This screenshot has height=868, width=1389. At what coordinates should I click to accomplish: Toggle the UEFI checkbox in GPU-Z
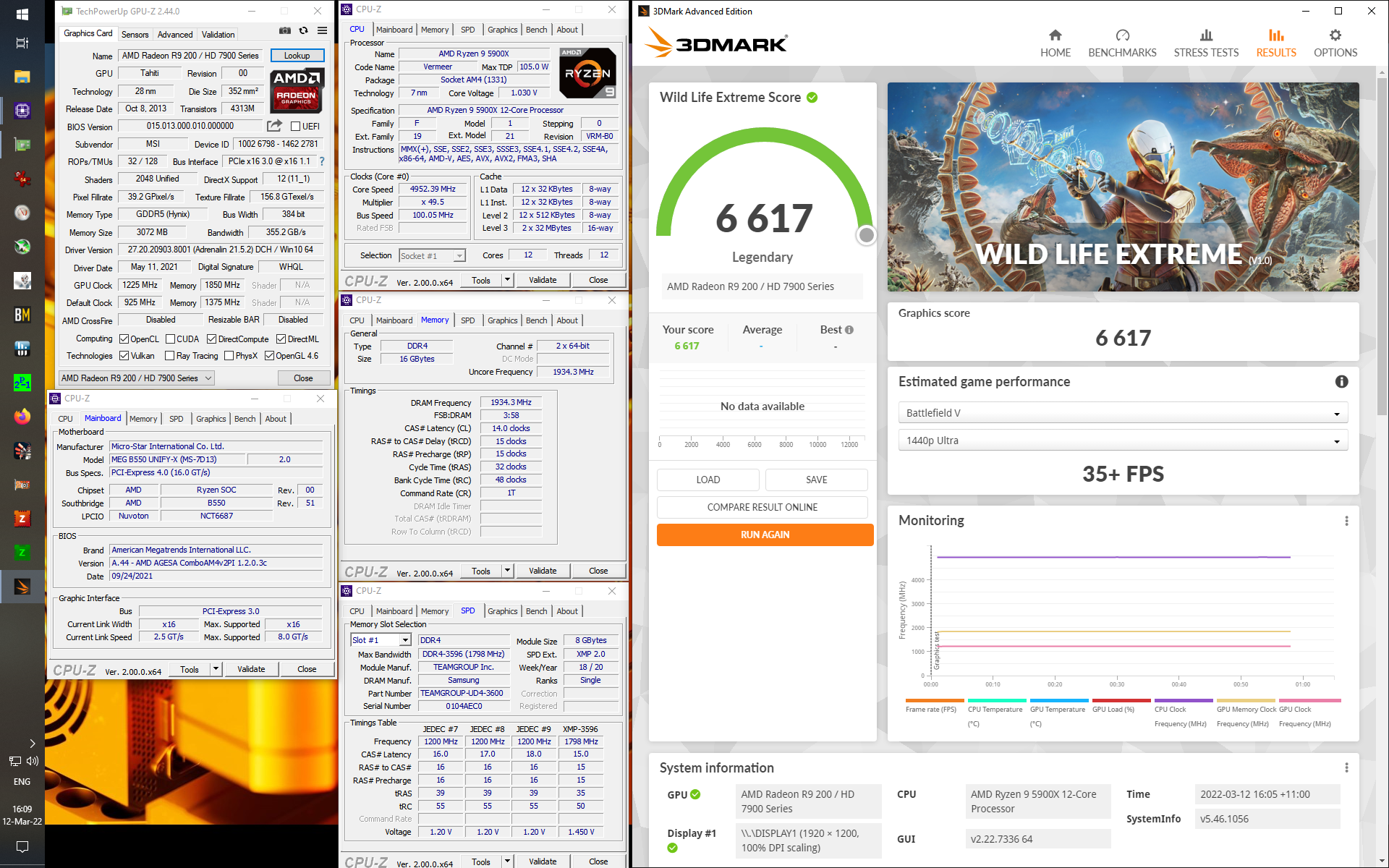pyautogui.click(x=295, y=127)
